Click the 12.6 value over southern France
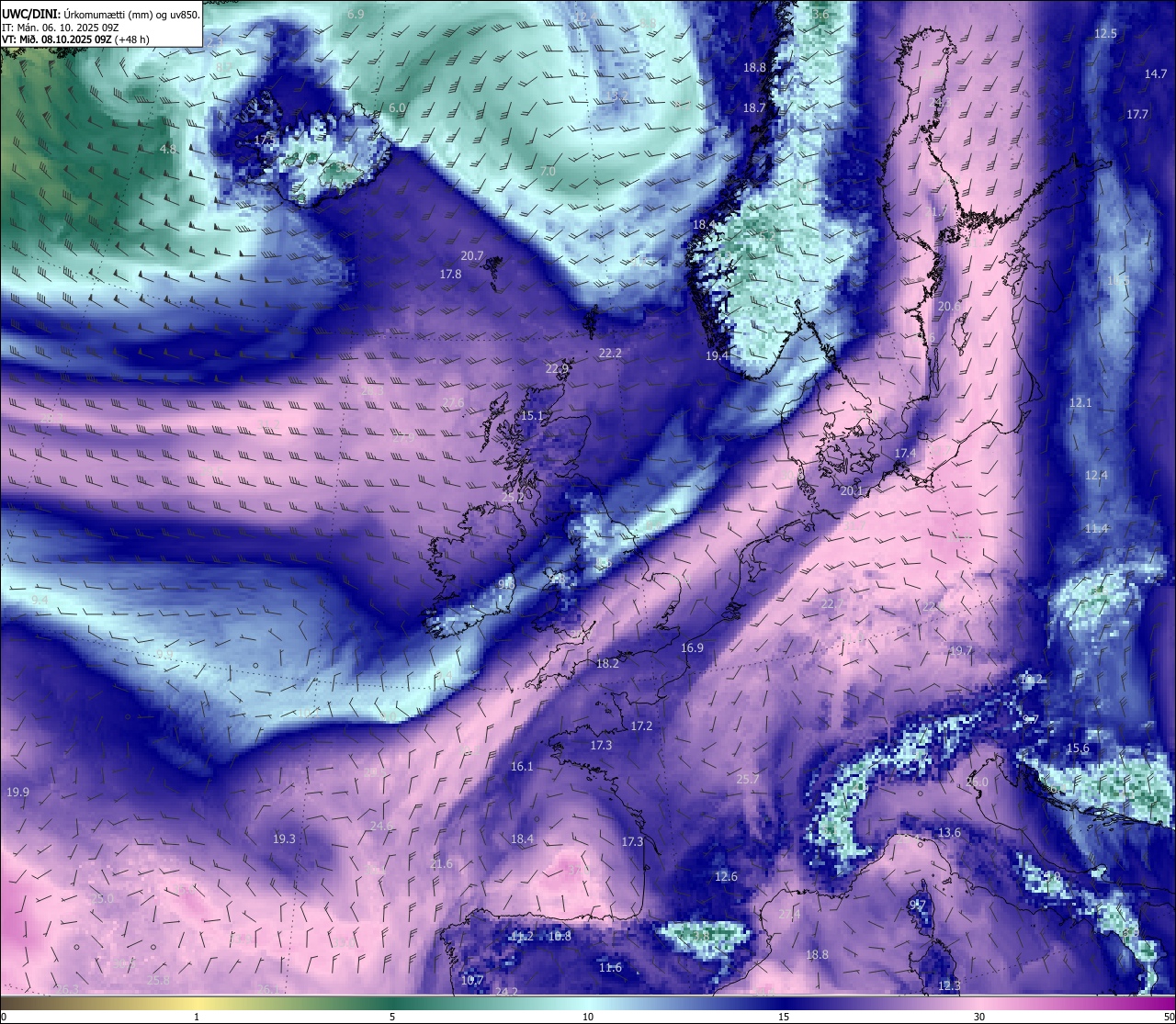This screenshot has width=1176, height=1024. click(726, 876)
